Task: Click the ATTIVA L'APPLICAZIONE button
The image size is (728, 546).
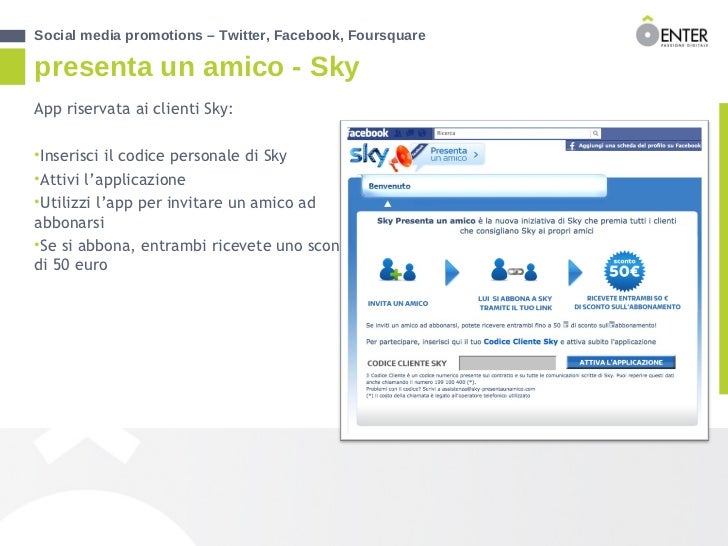Action: pos(621,362)
